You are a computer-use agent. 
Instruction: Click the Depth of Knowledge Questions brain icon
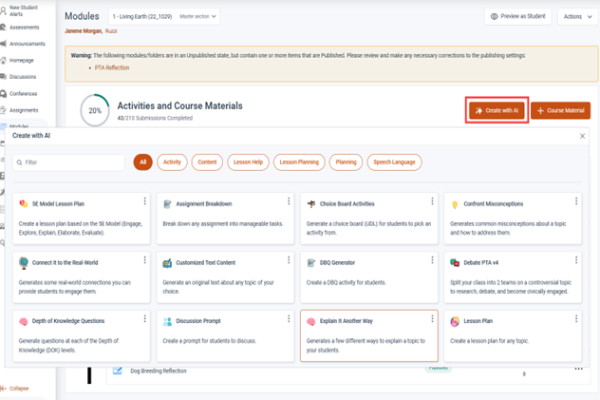23,322
